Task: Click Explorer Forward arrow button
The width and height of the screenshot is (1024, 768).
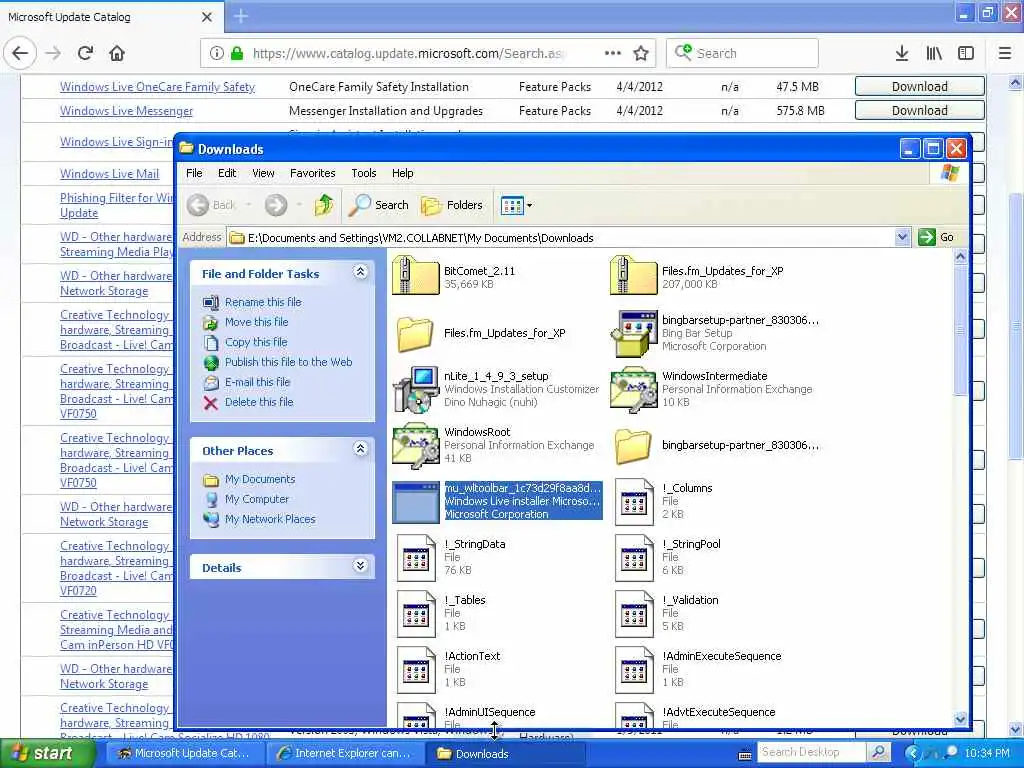Action: [x=276, y=205]
